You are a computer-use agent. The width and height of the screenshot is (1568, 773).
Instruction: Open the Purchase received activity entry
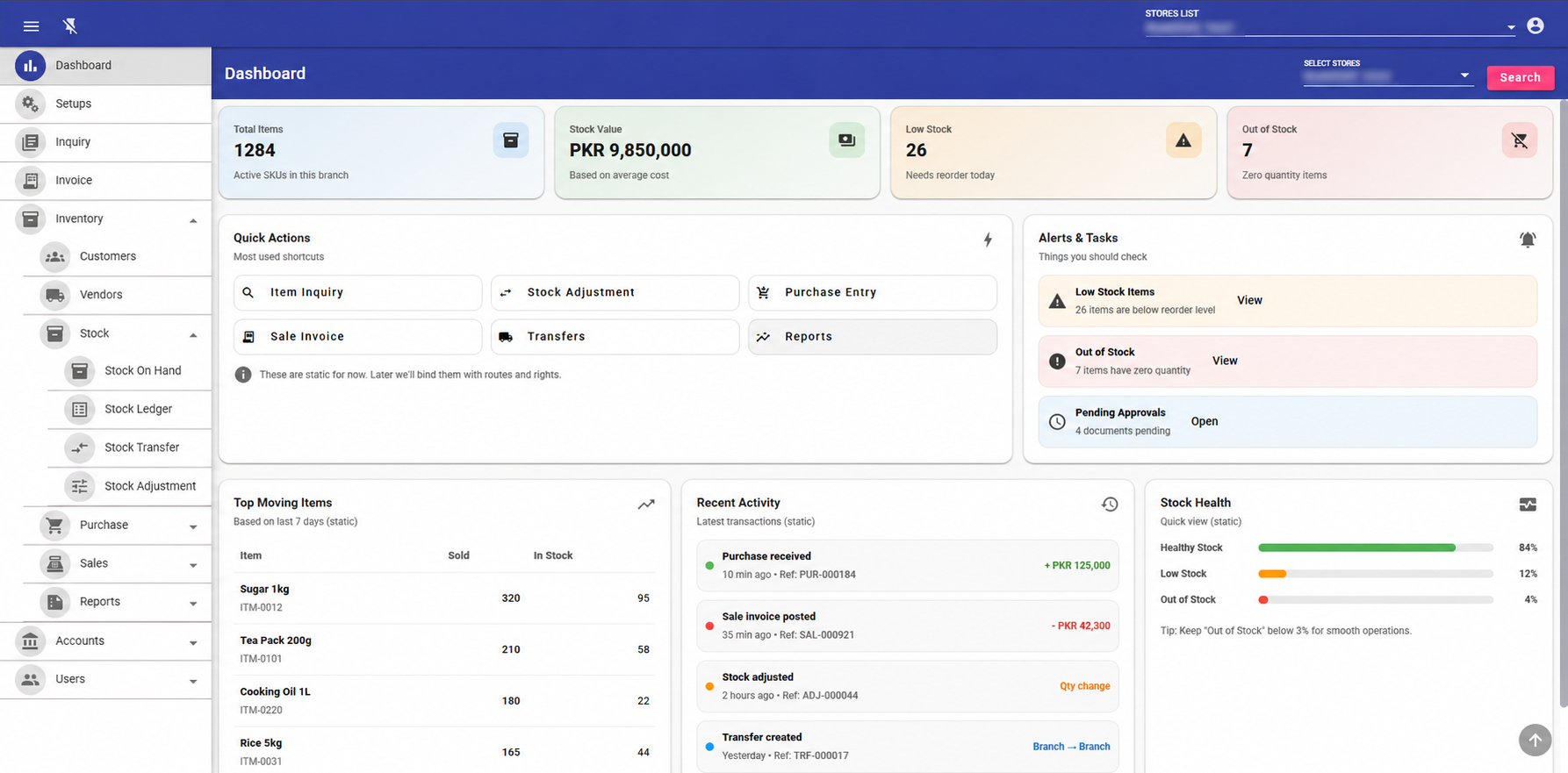coord(908,566)
